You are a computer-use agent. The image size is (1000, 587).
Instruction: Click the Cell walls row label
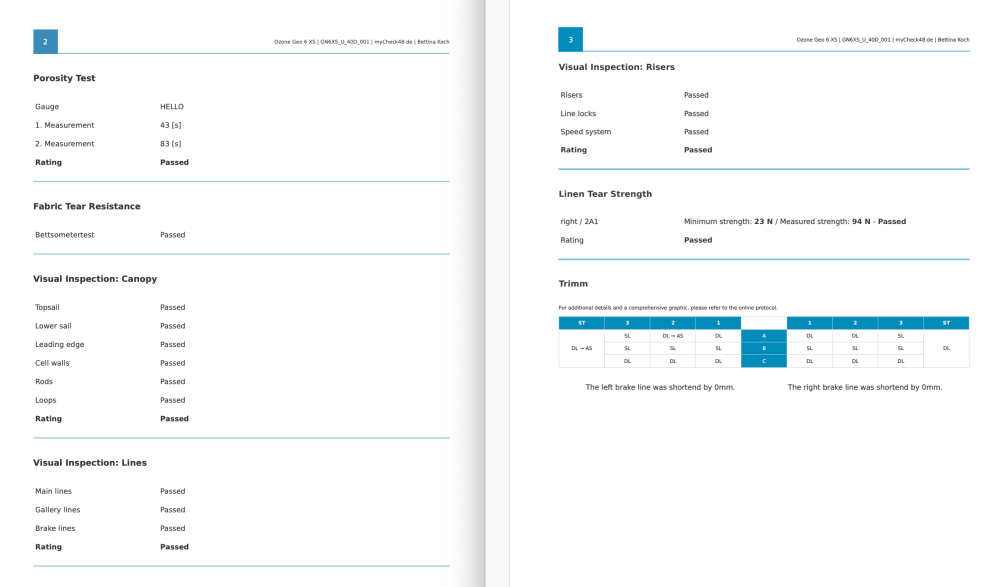54,363
